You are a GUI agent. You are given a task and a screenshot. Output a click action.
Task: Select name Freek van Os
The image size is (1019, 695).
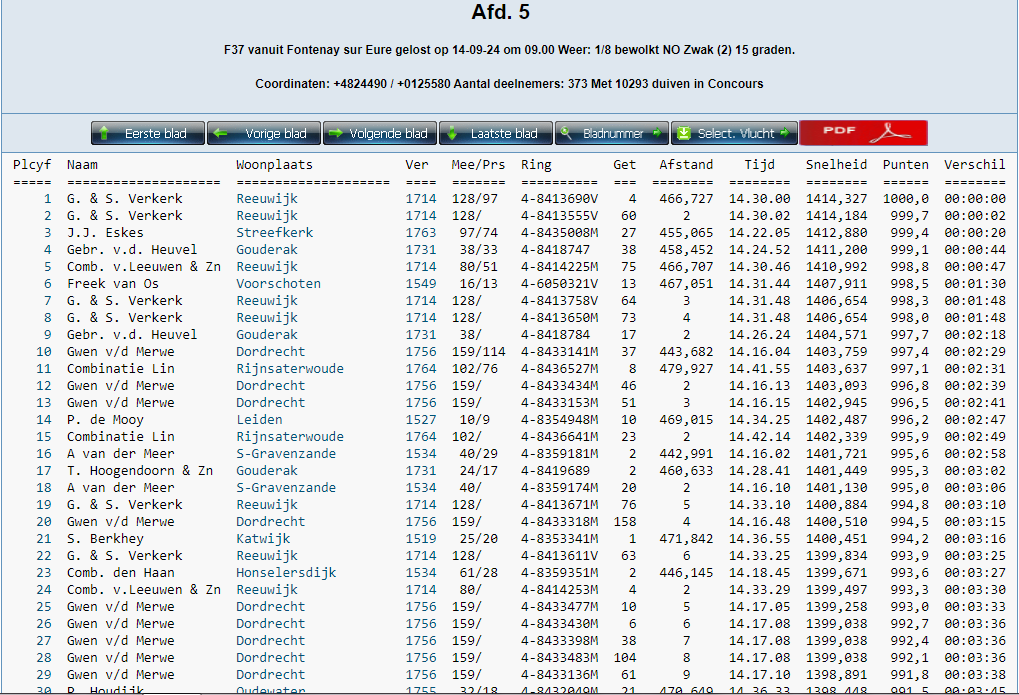click(112, 283)
